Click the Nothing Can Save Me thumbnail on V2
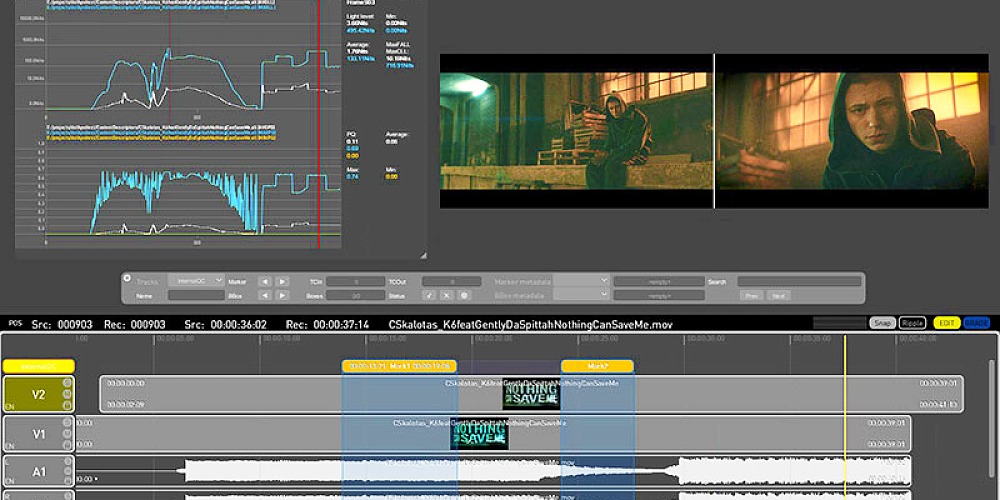 pos(531,395)
